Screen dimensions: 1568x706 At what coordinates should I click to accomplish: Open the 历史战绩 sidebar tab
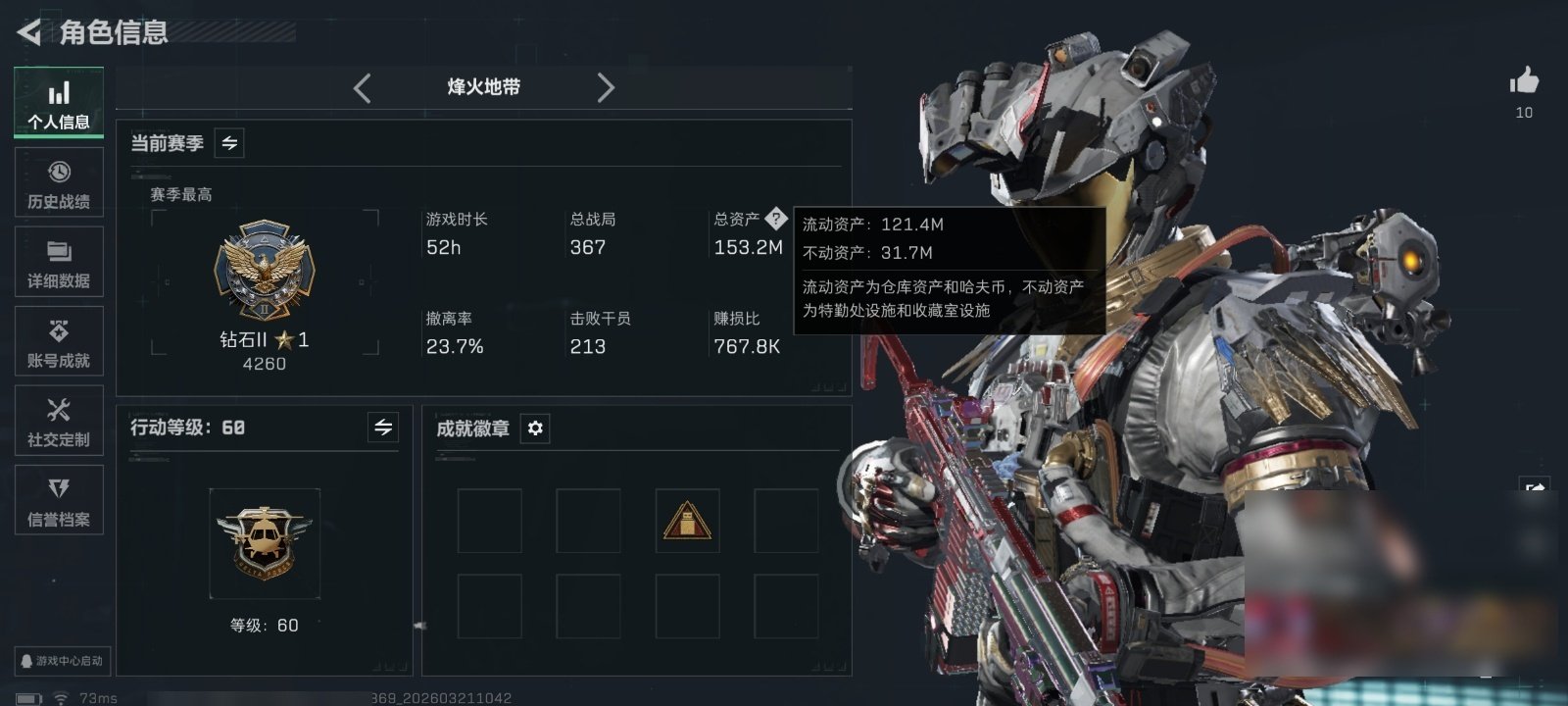pyautogui.click(x=59, y=182)
